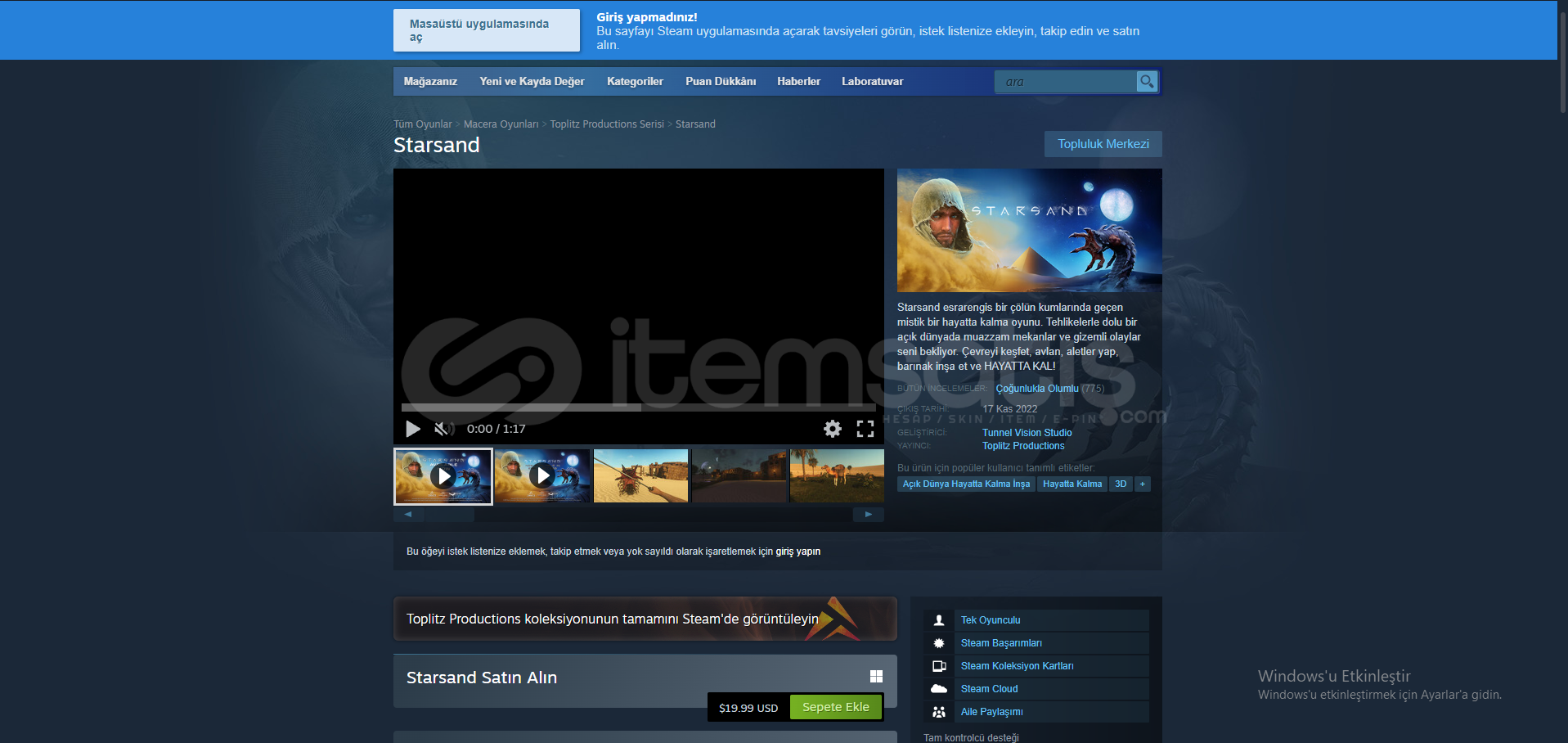The image size is (1568, 743).
Task: Click plus icon to add tags
Action: pos(1143,484)
